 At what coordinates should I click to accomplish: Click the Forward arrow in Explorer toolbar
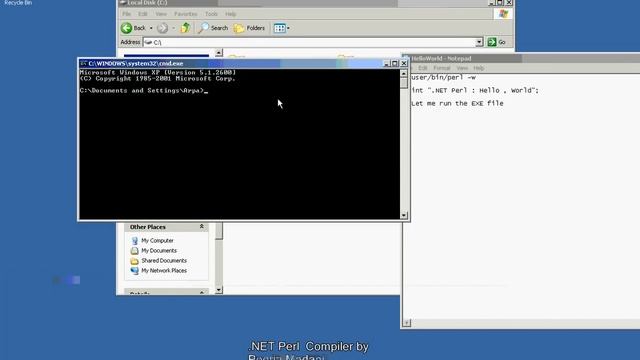point(162,28)
